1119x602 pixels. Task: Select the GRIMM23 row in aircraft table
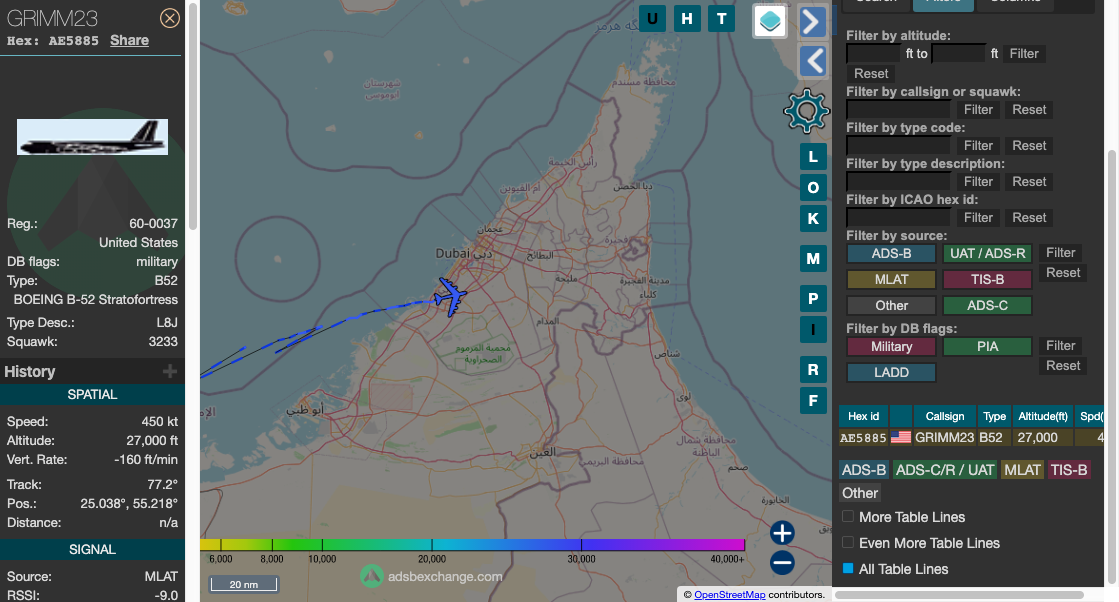pos(971,437)
